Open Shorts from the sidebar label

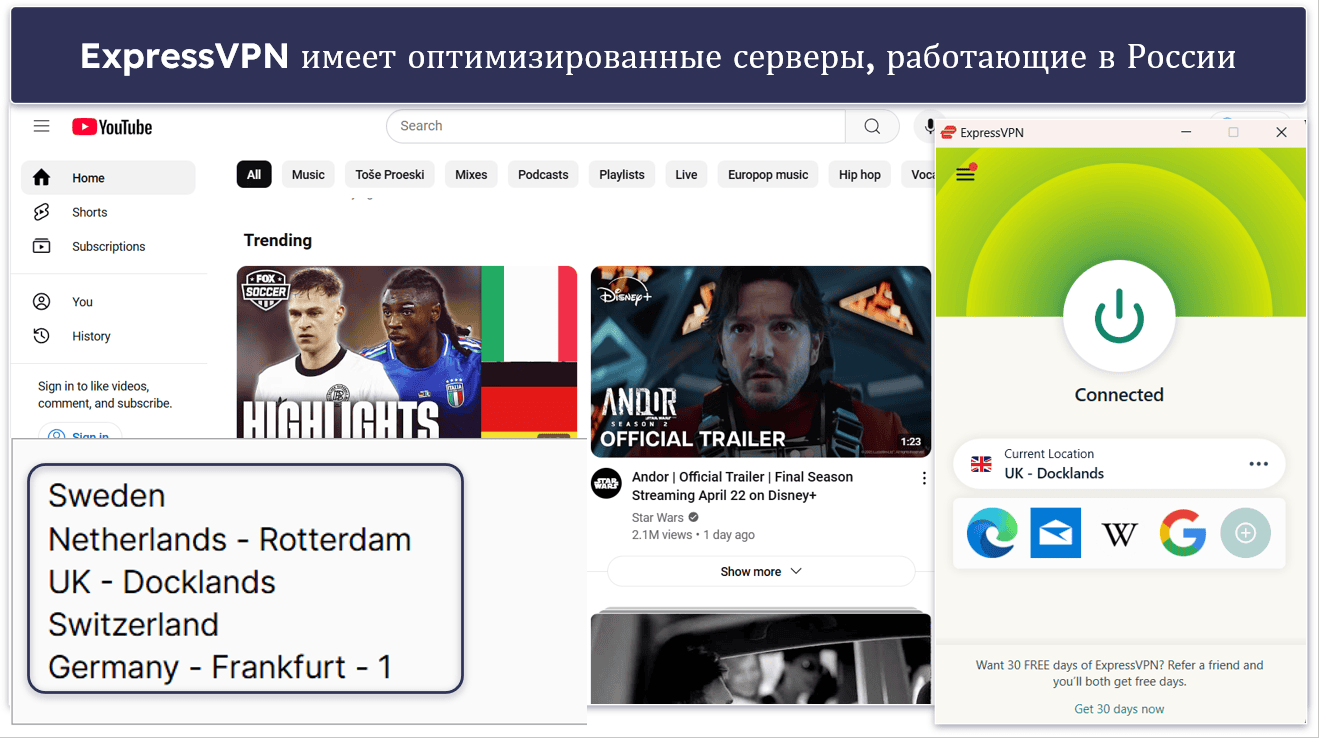pos(89,212)
